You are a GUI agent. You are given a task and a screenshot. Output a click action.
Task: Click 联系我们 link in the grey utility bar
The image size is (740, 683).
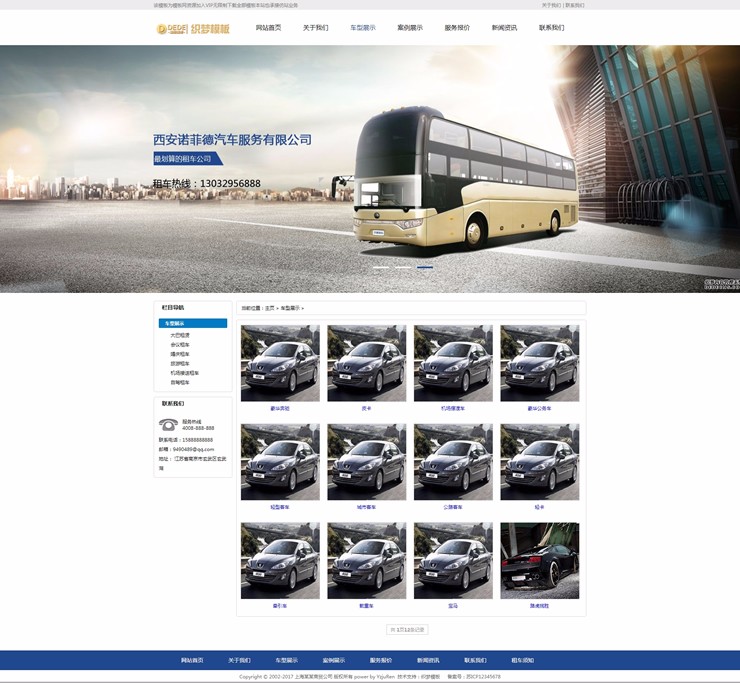(x=574, y=5)
